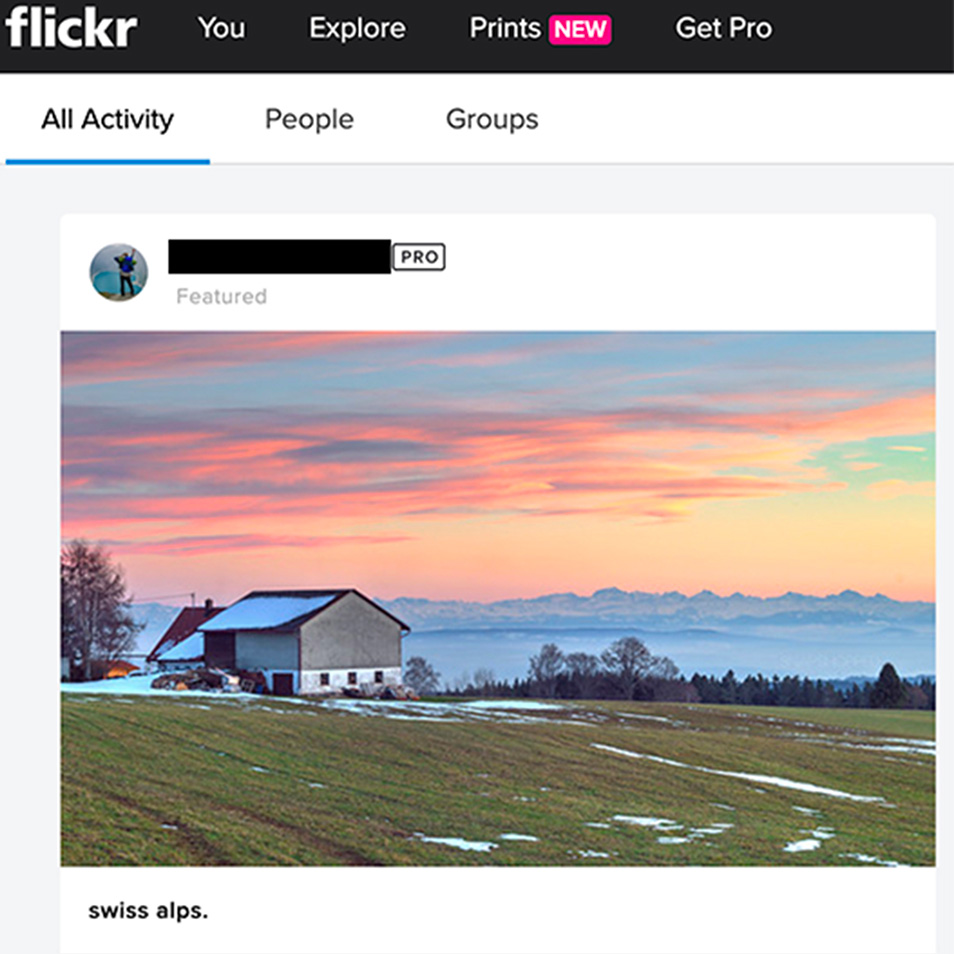
Task: Open the You menu
Action: 221,28
